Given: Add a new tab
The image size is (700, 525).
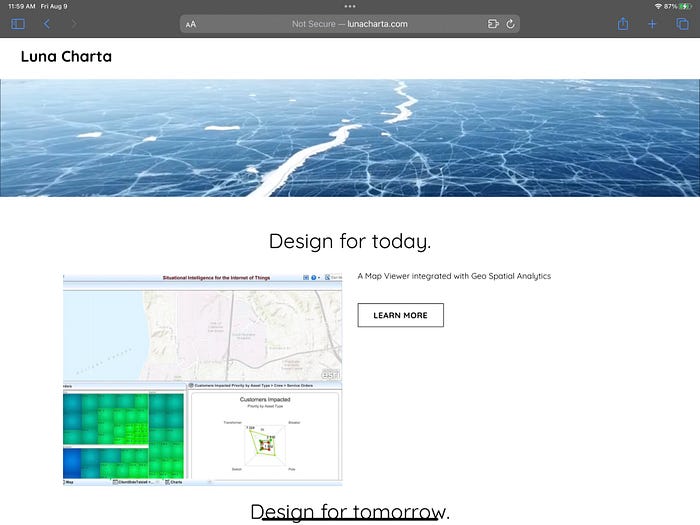Looking at the screenshot, I should click(652, 24).
